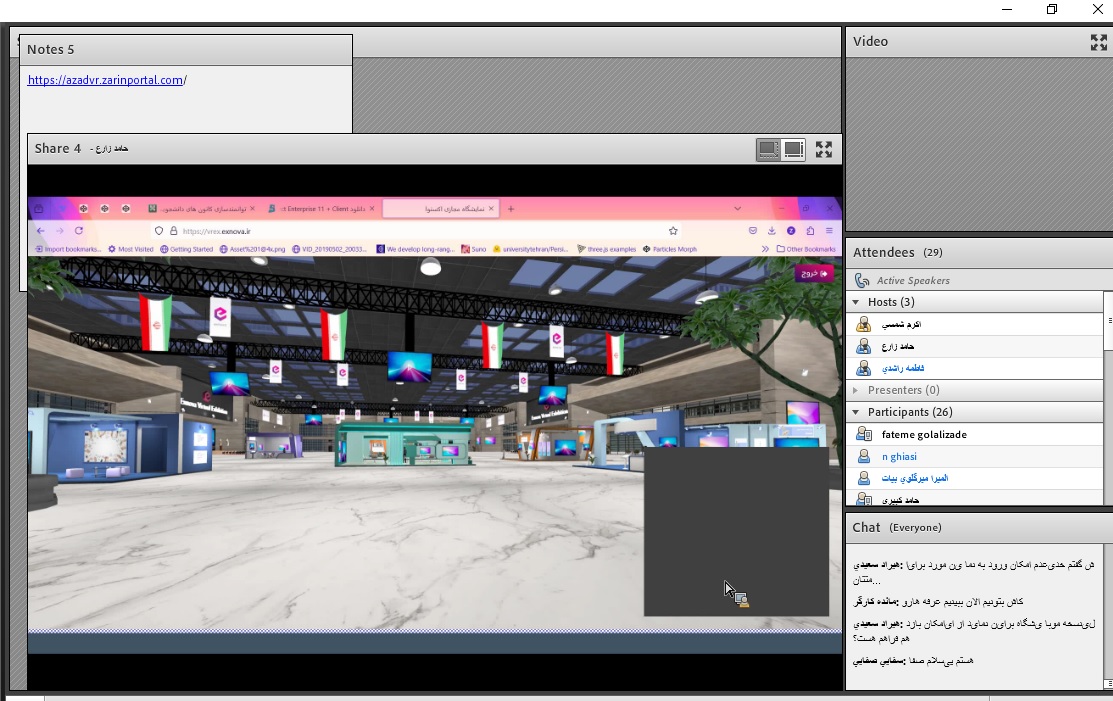Select participant n ghiasi
This screenshot has width=1113, height=701.
point(899,457)
